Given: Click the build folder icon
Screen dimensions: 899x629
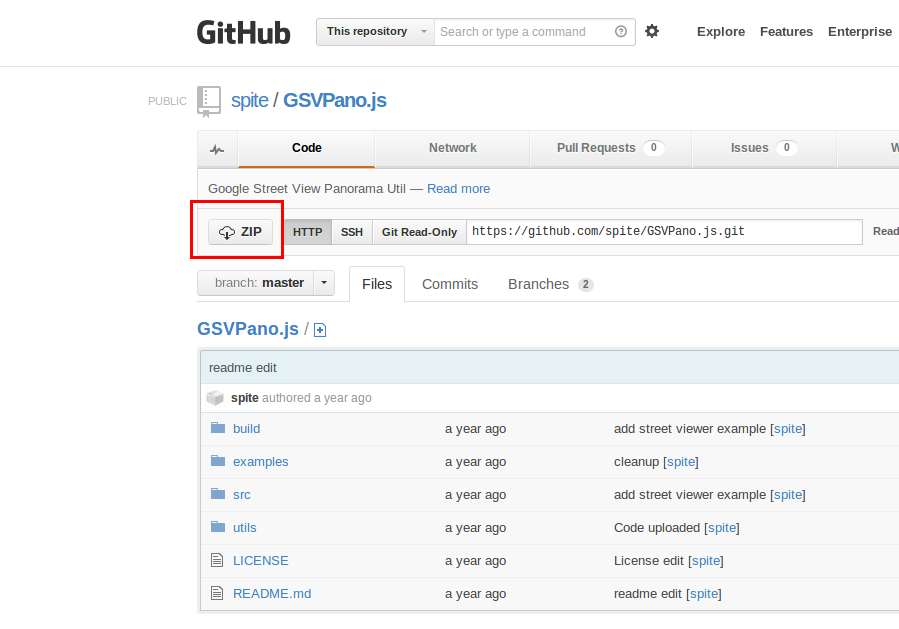Looking at the screenshot, I should coord(218,428).
